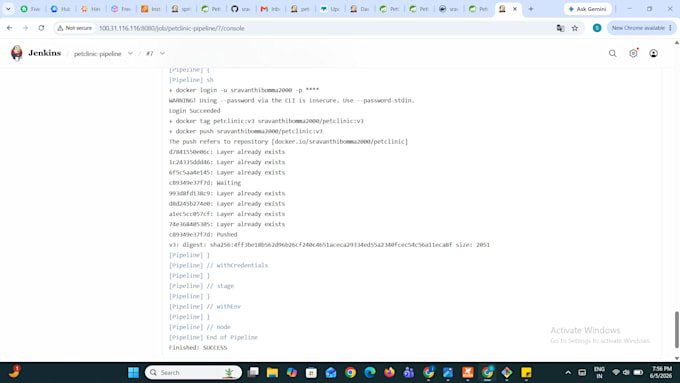Open build #7 breadcrumb link
Viewport: 680px width, 383px height.
pos(150,53)
